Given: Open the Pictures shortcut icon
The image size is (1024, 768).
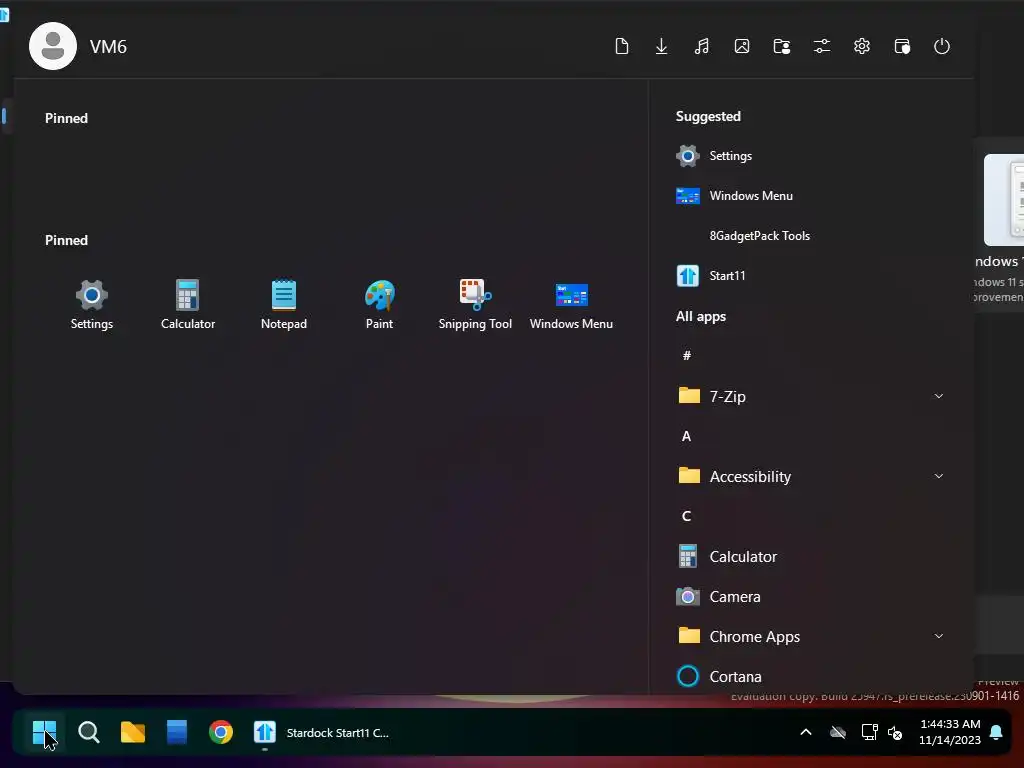Looking at the screenshot, I should 742,46.
